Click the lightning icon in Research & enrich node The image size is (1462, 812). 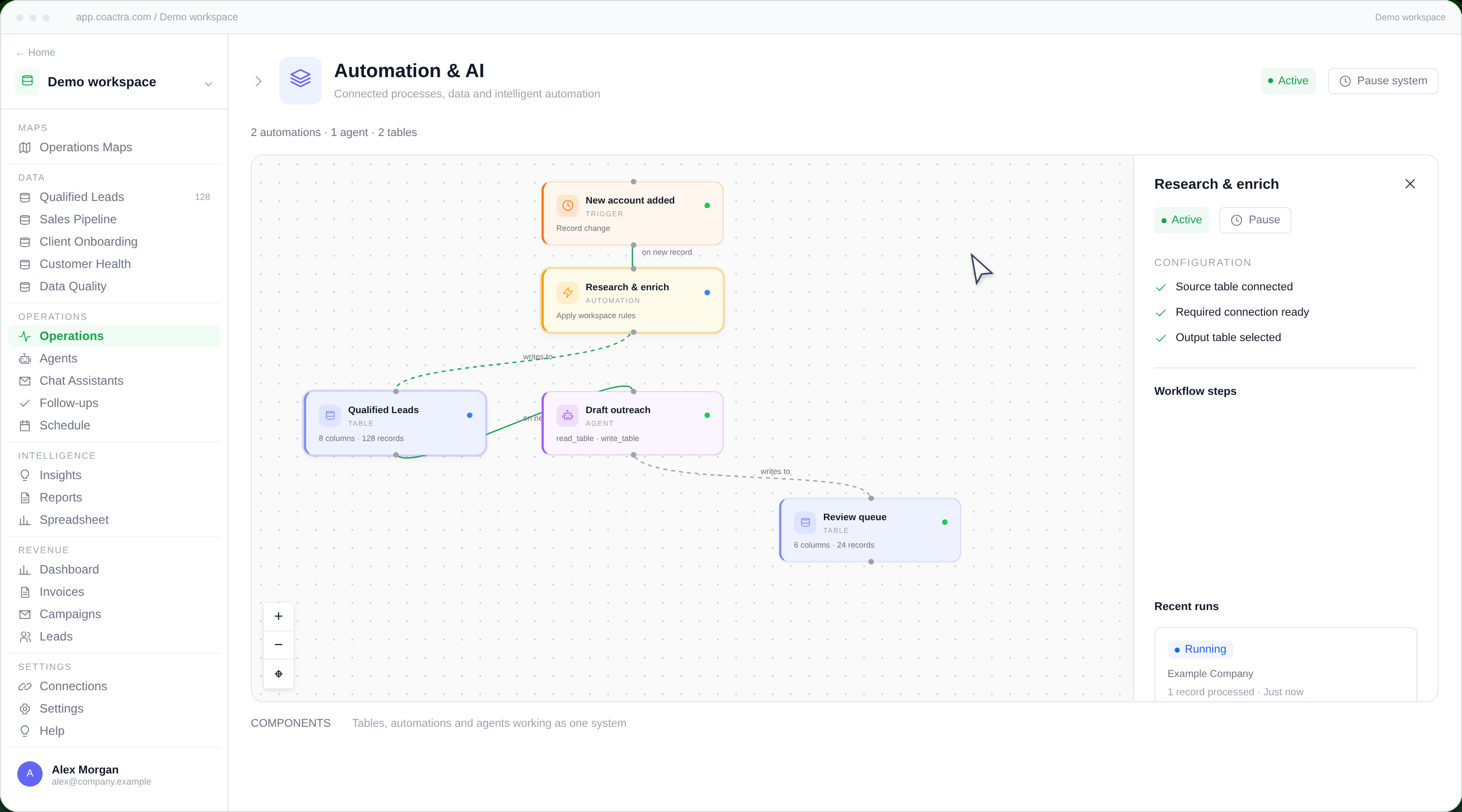(568, 292)
